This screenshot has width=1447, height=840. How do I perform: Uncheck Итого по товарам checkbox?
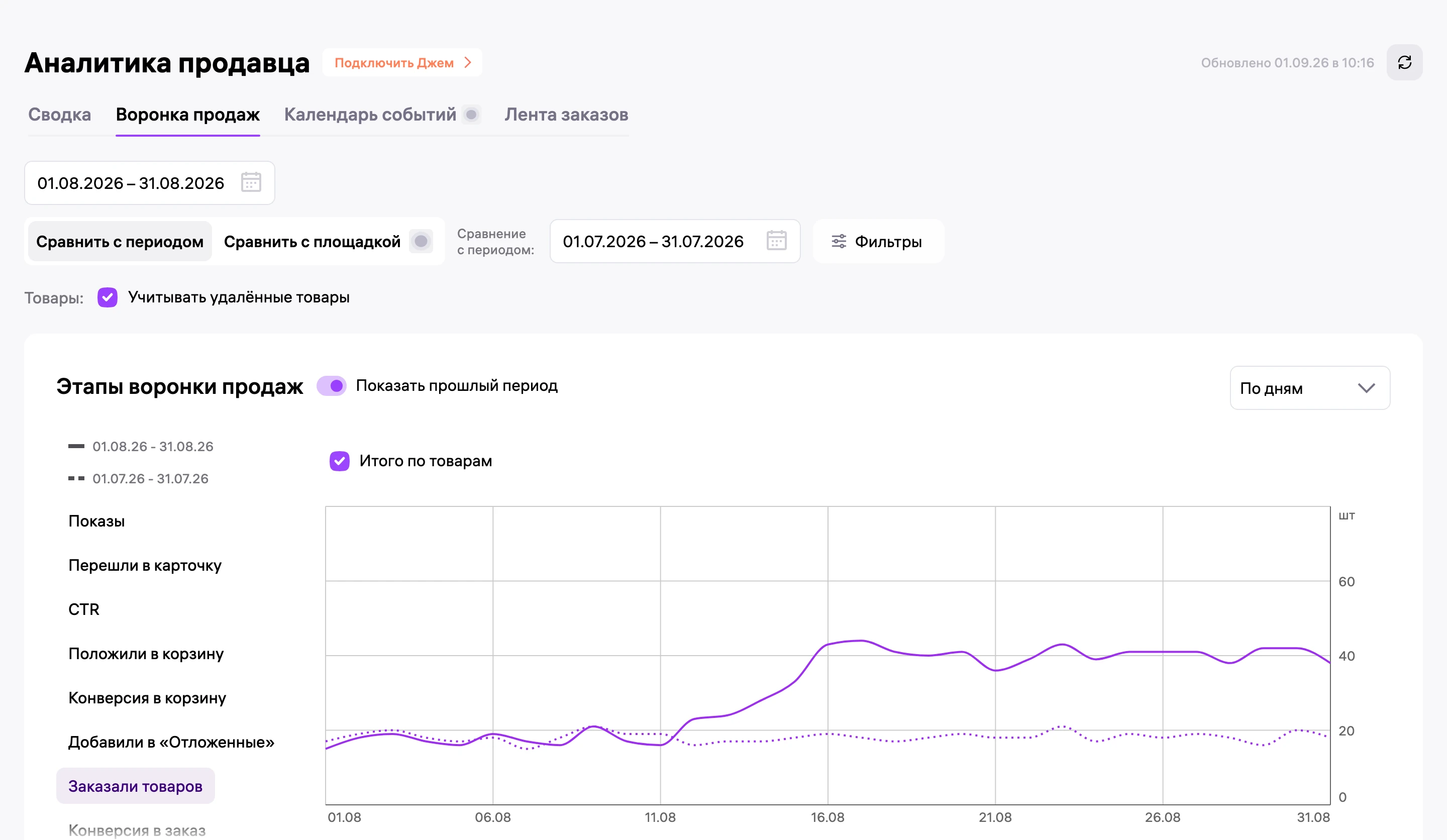pyautogui.click(x=339, y=461)
